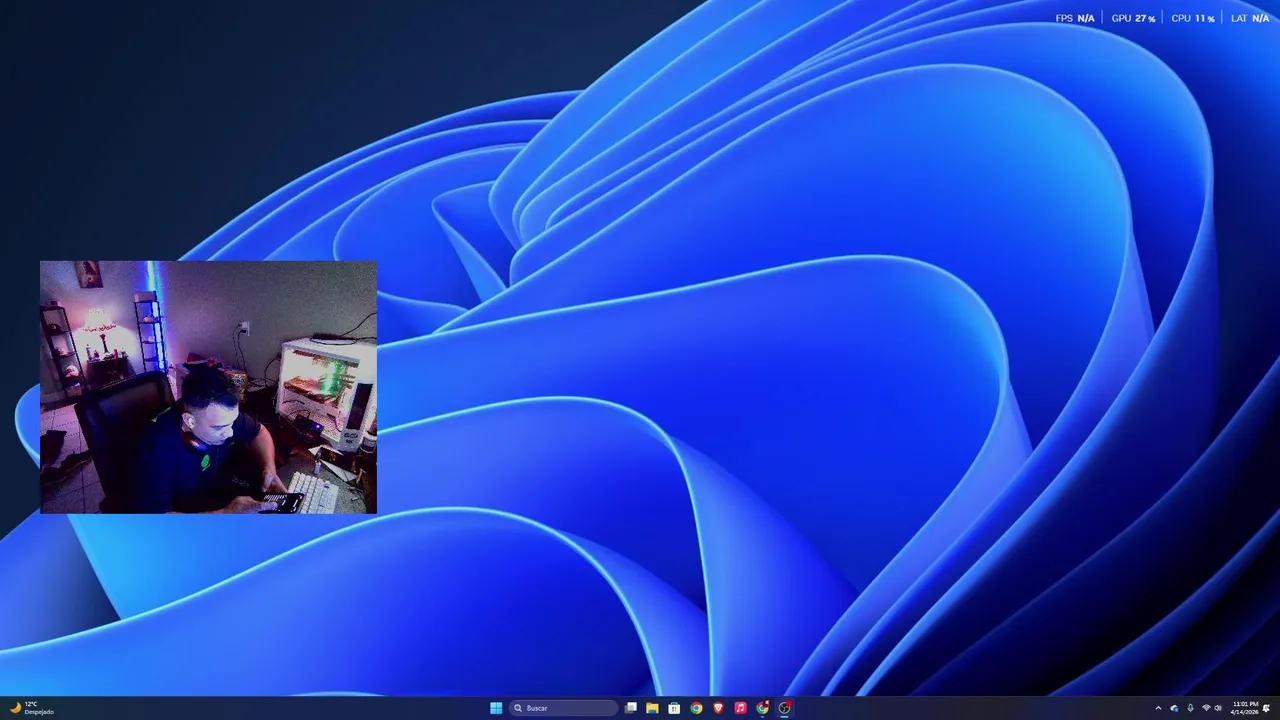
Task: Expand the hidden system tray icons
Action: (1158, 708)
